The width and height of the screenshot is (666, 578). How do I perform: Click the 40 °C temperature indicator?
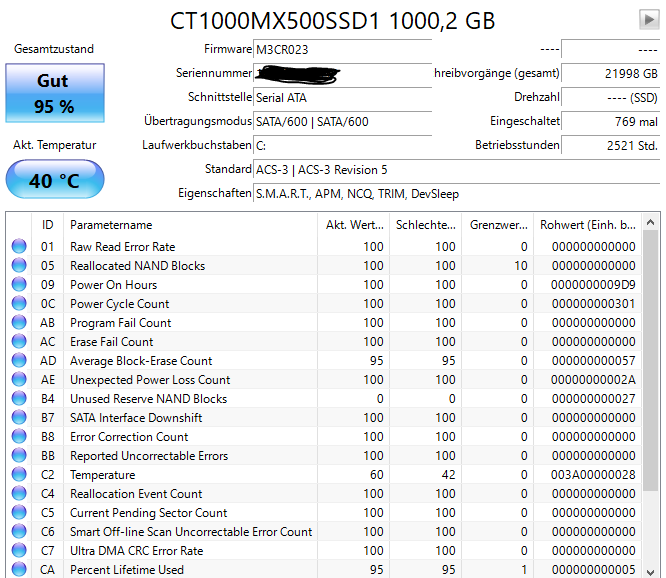[x=55, y=179]
